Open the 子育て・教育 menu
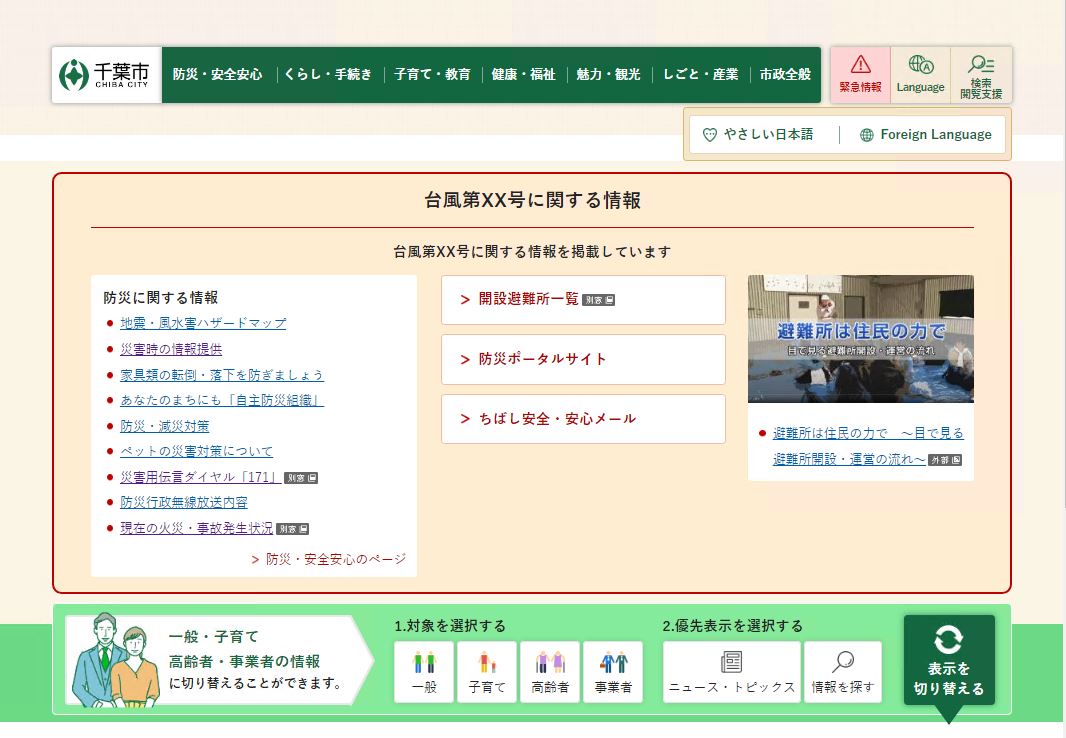Viewport: 1066px width, 738px height. 432,75
